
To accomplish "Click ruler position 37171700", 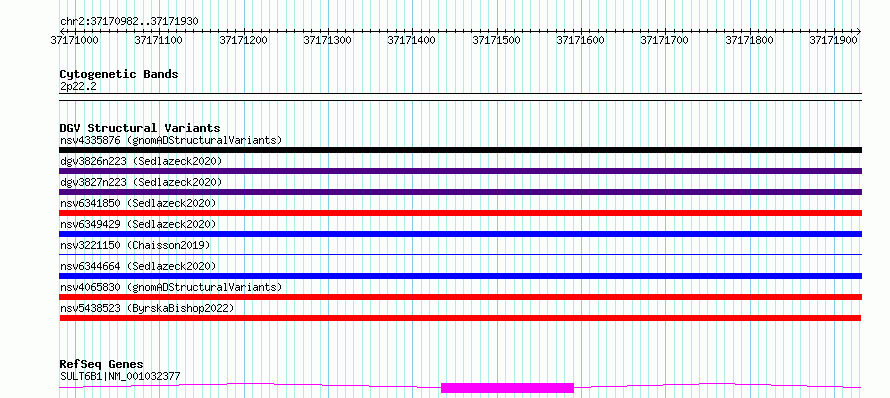I will tap(665, 41).
